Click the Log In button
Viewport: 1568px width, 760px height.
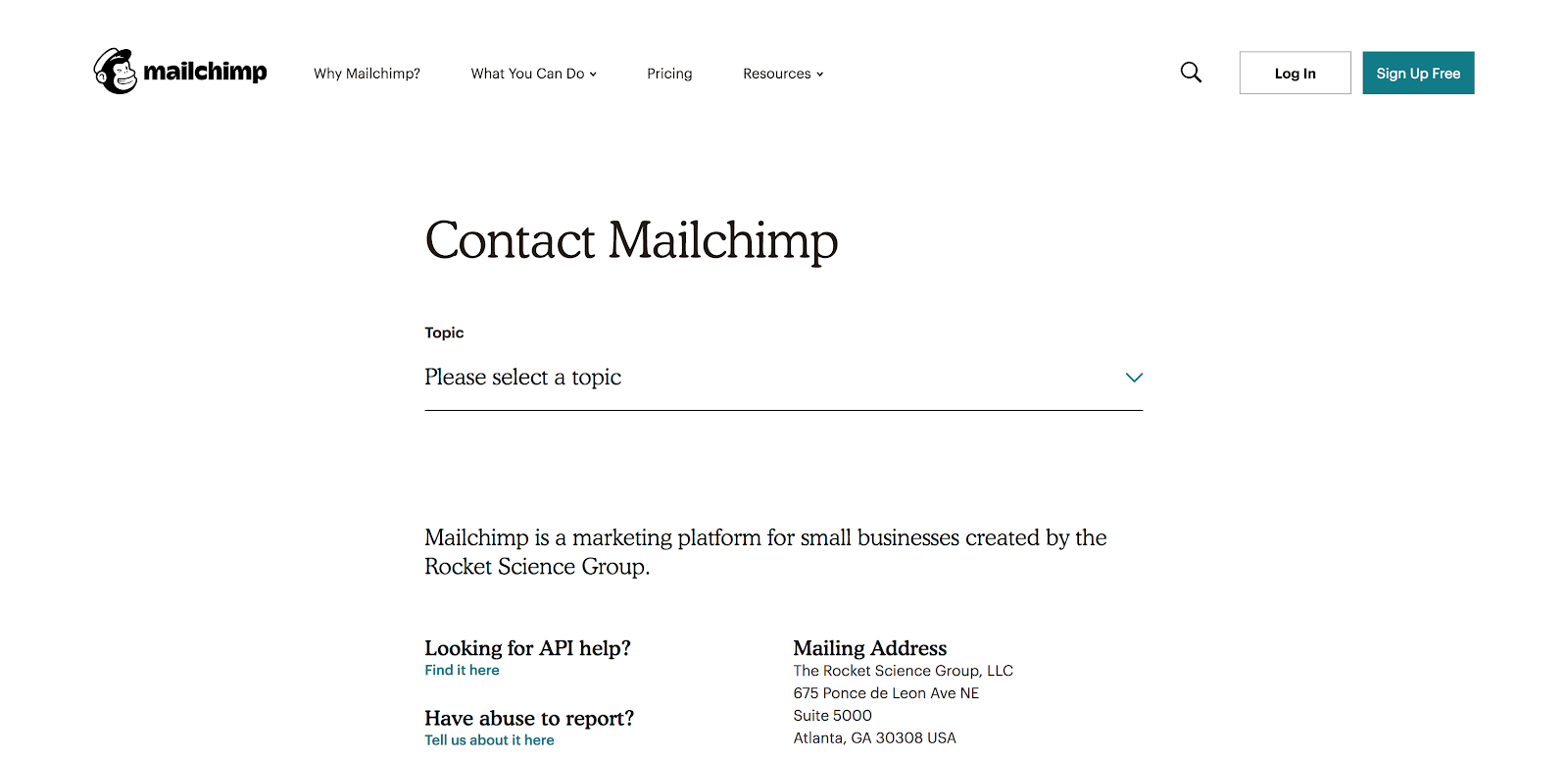click(1295, 73)
